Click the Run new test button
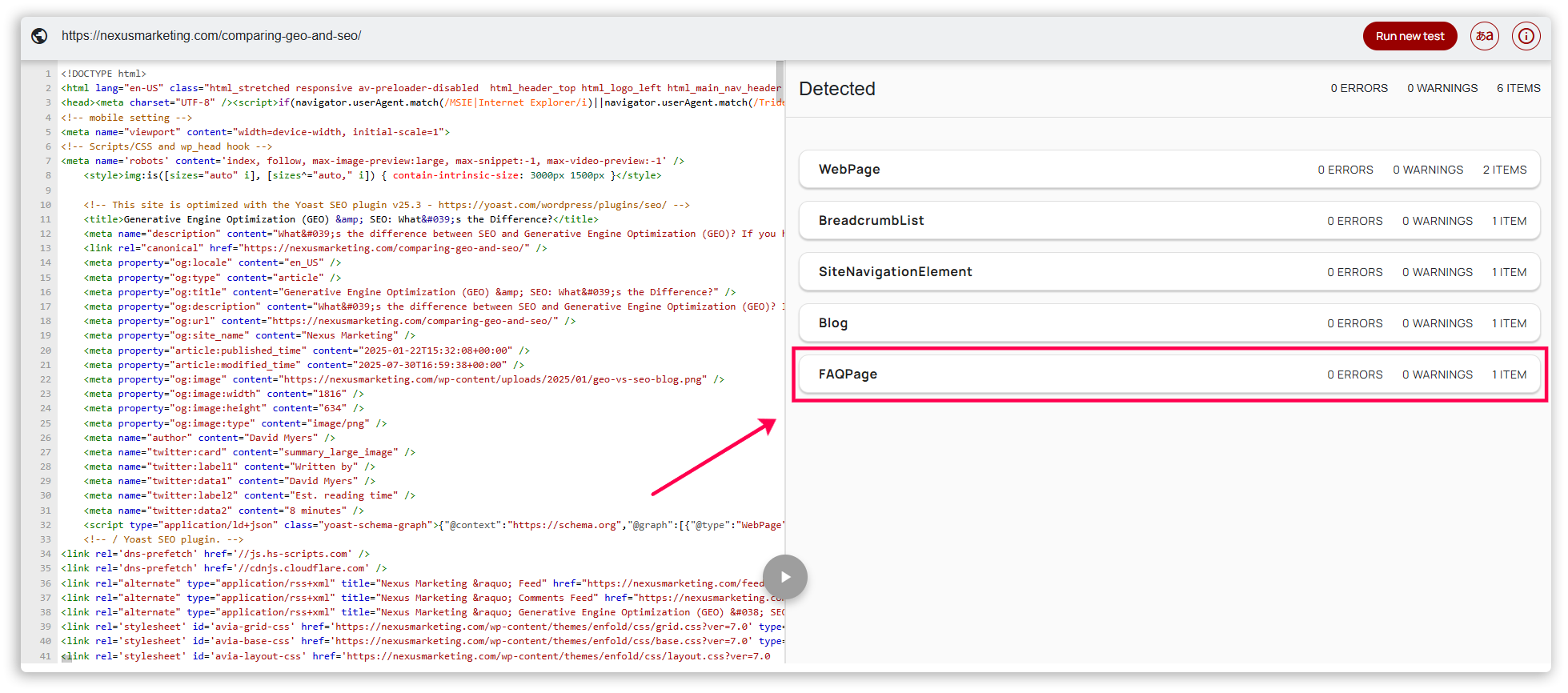 click(1410, 36)
